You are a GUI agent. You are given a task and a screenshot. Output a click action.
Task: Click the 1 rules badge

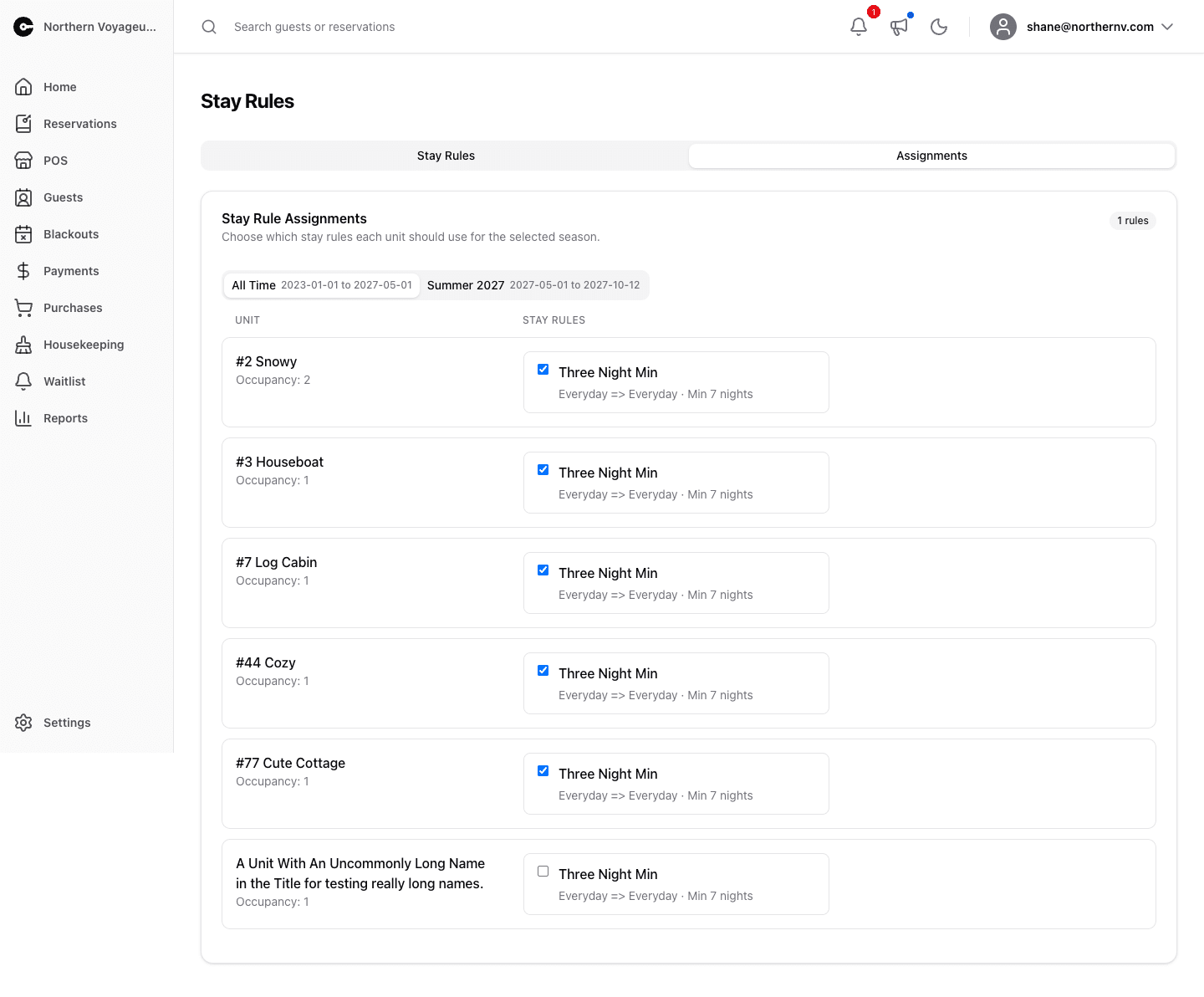click(1133, 221)
